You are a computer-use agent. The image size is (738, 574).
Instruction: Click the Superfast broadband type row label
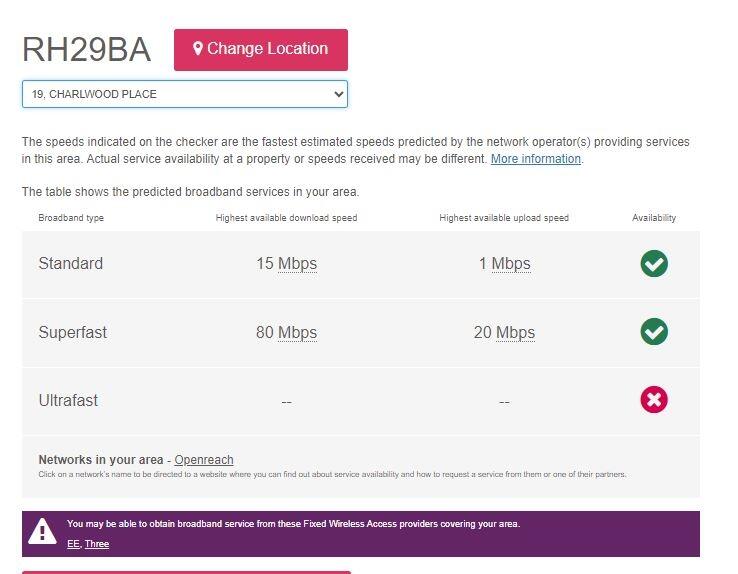tap(72, 332)
